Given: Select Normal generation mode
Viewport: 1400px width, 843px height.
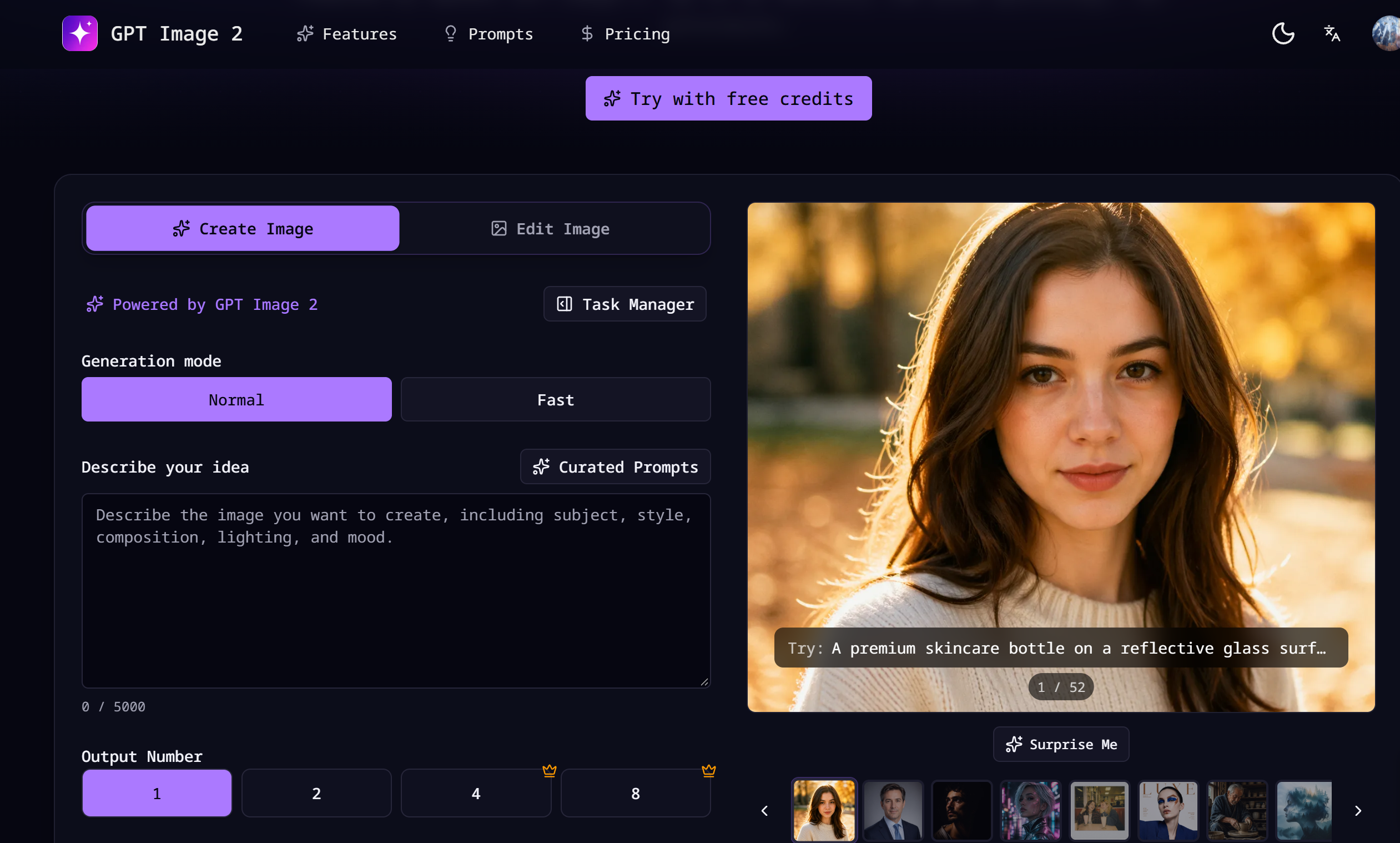Looking at the screenshot, I should (236, 399).
